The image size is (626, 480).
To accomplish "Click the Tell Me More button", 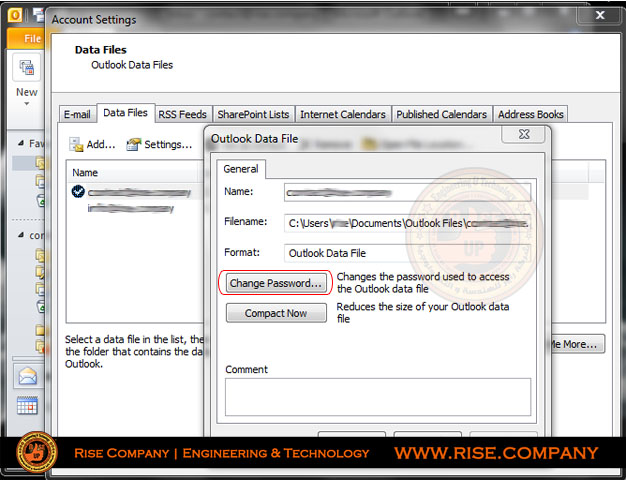I will coord(577,344).
